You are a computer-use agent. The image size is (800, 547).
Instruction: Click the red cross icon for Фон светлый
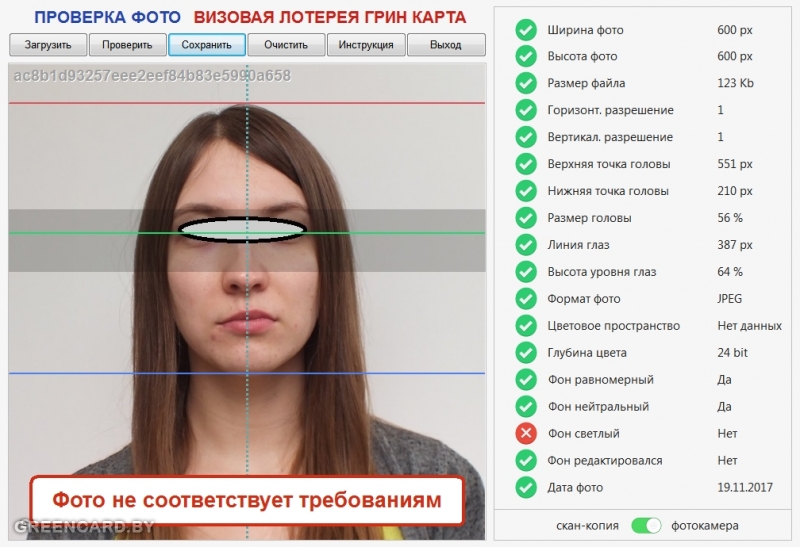click(x=526, y=434)
